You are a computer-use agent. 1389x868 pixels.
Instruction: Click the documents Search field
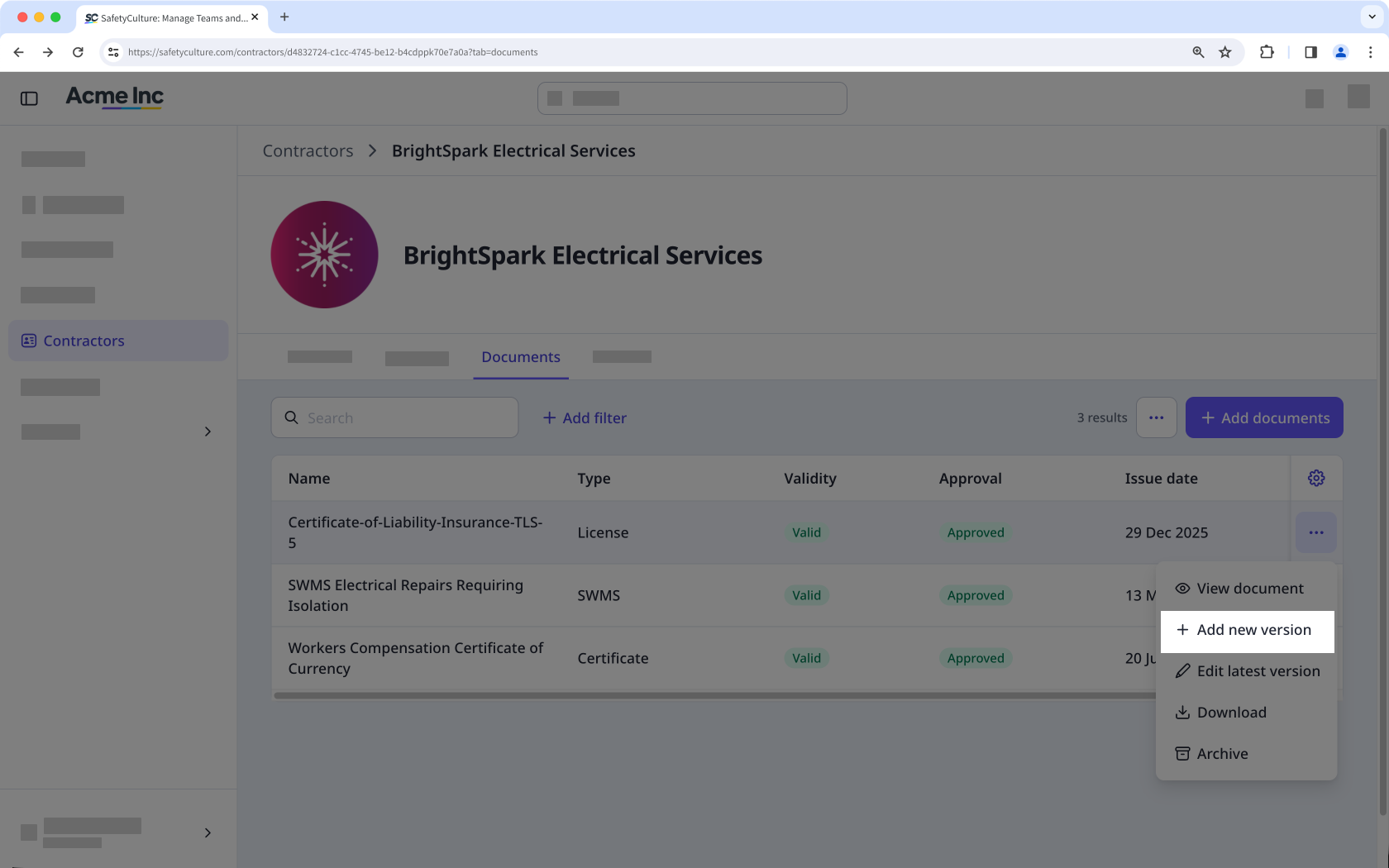pos(394,417)
